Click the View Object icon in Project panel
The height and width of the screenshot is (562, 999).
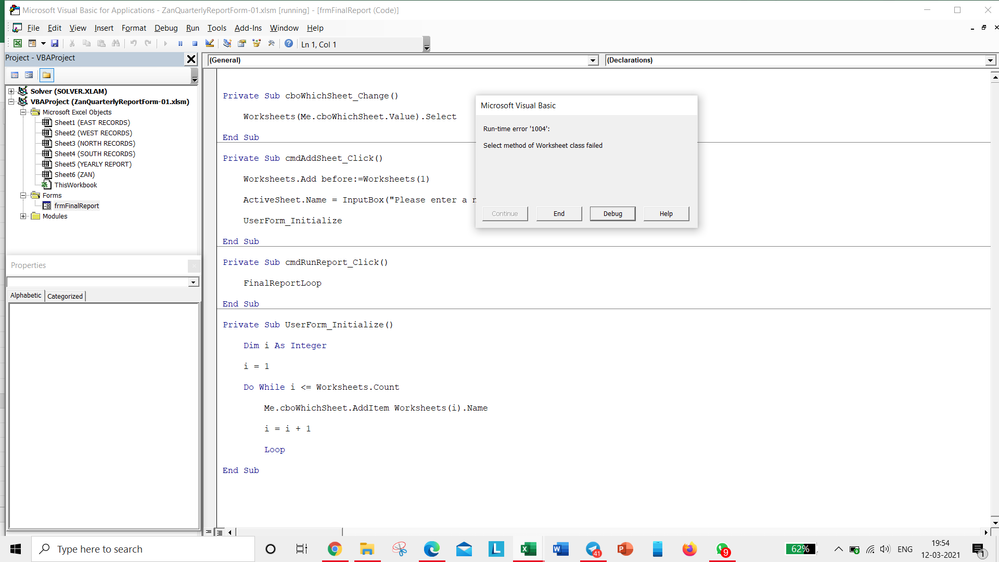29,75
